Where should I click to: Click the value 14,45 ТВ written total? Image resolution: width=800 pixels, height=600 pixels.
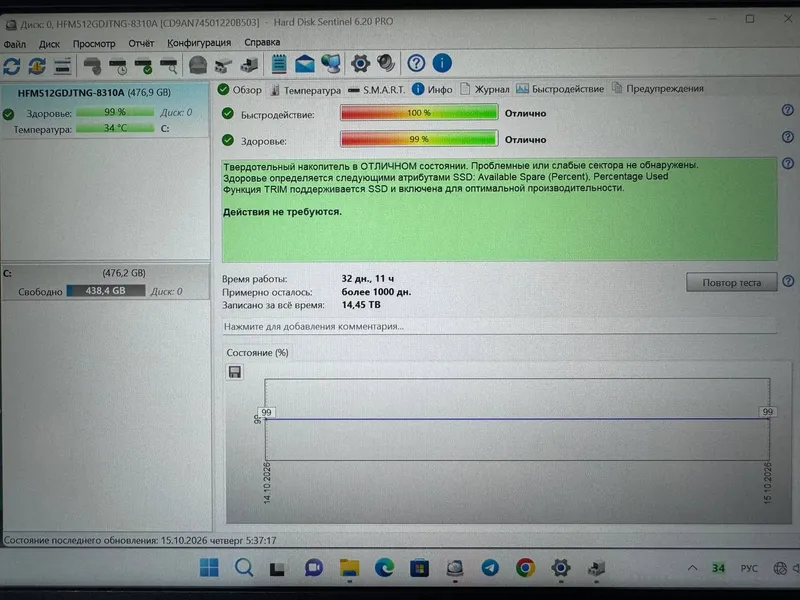pyautogui.click(x=361, y=305)
